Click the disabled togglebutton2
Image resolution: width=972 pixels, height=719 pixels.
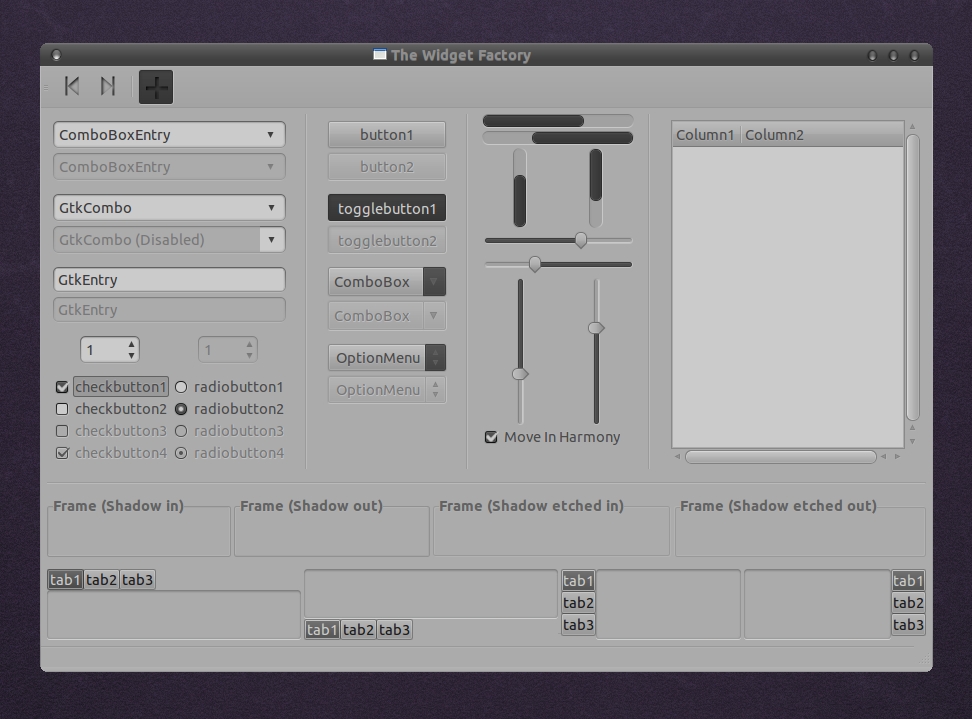(387, 240)
